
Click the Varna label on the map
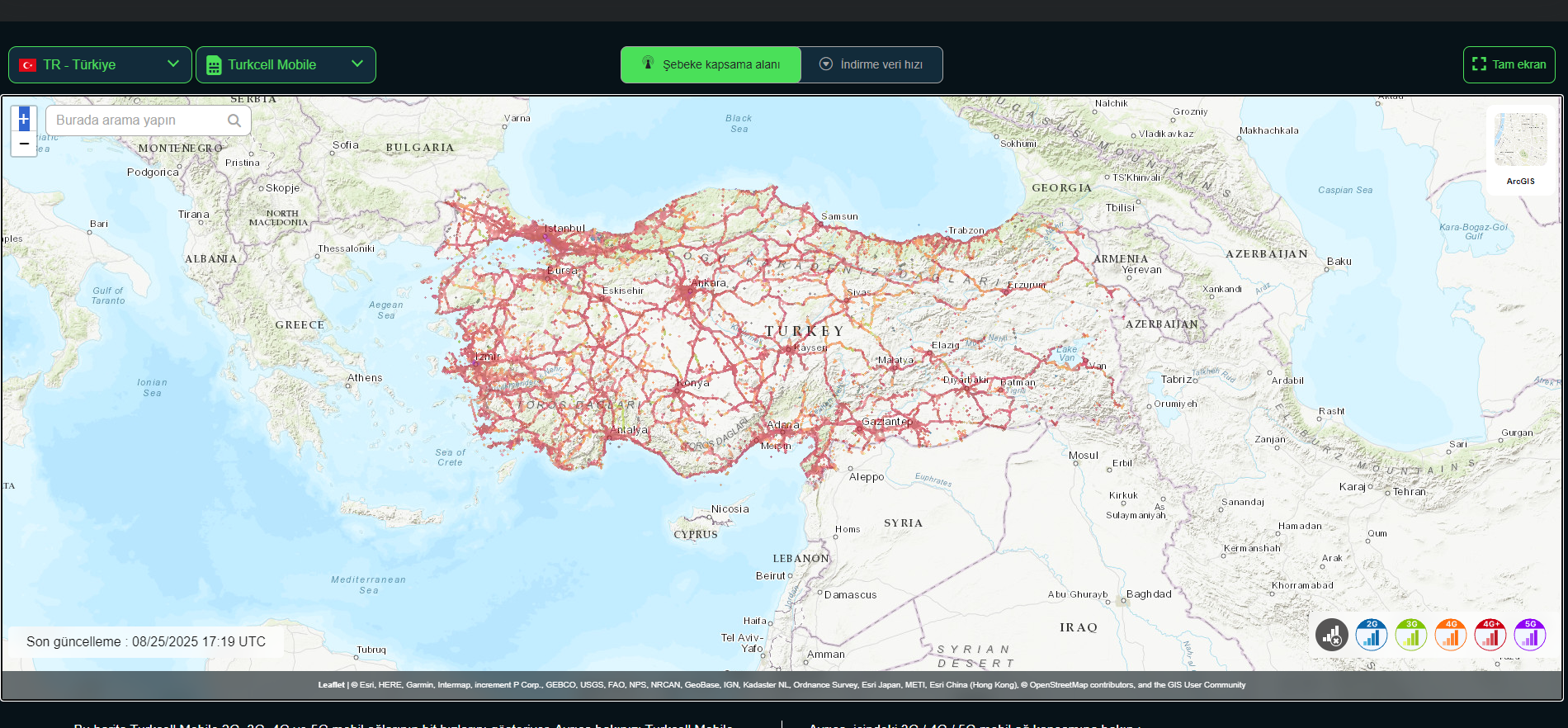(x=517, y=119)
